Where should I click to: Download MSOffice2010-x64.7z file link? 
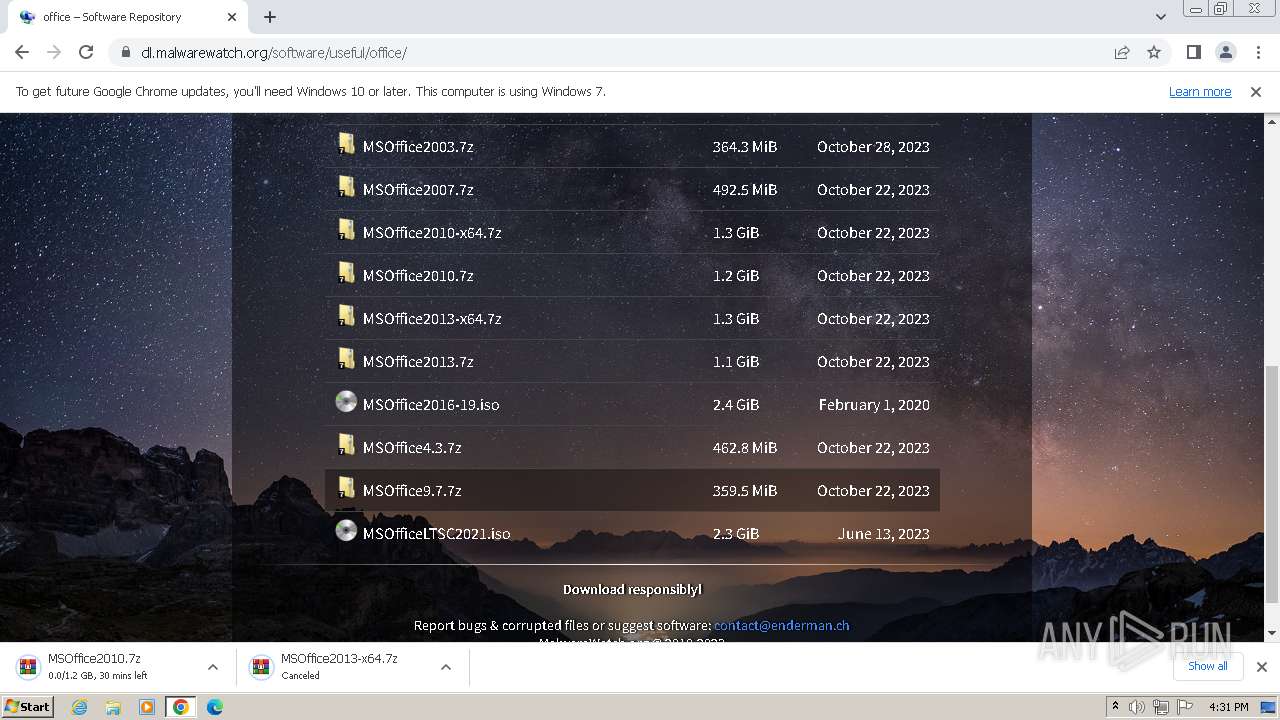pyautogui.click(x=432, y=232)
